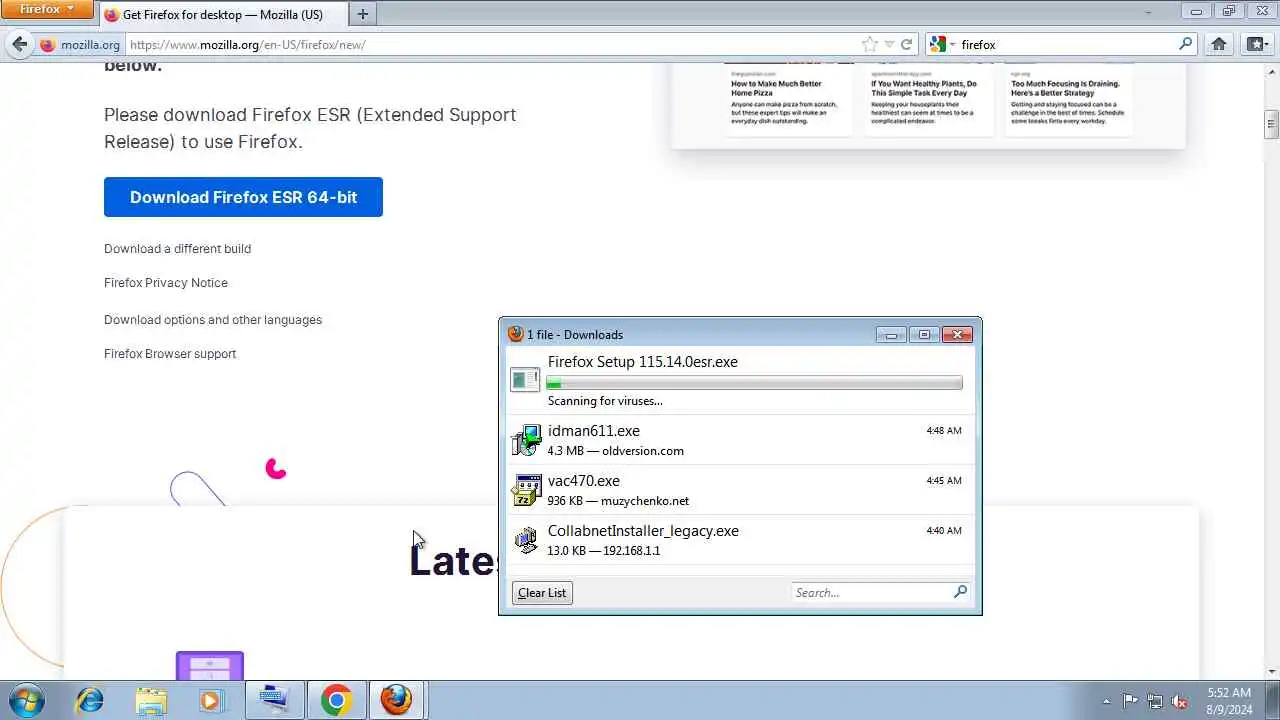1280x720 pixels.
Task: Open Windows Explorer folder on taskbar
Action: 151,700
